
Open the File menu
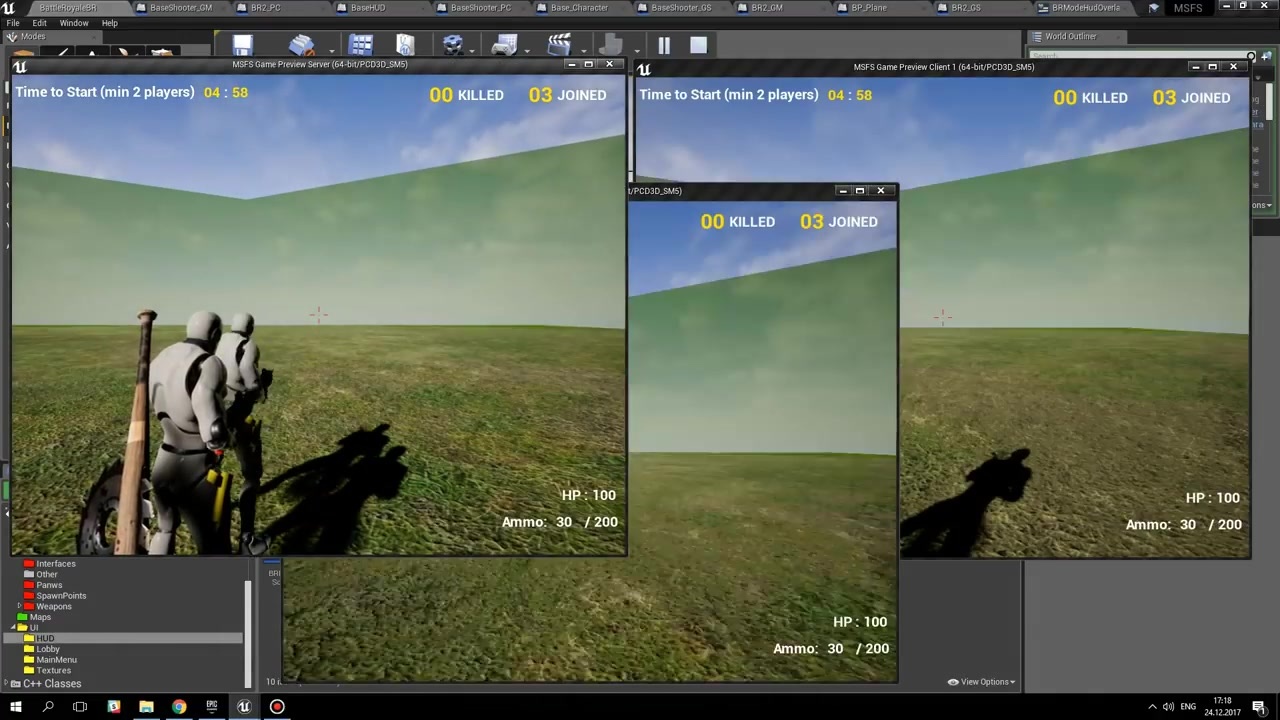coord(13,23)
